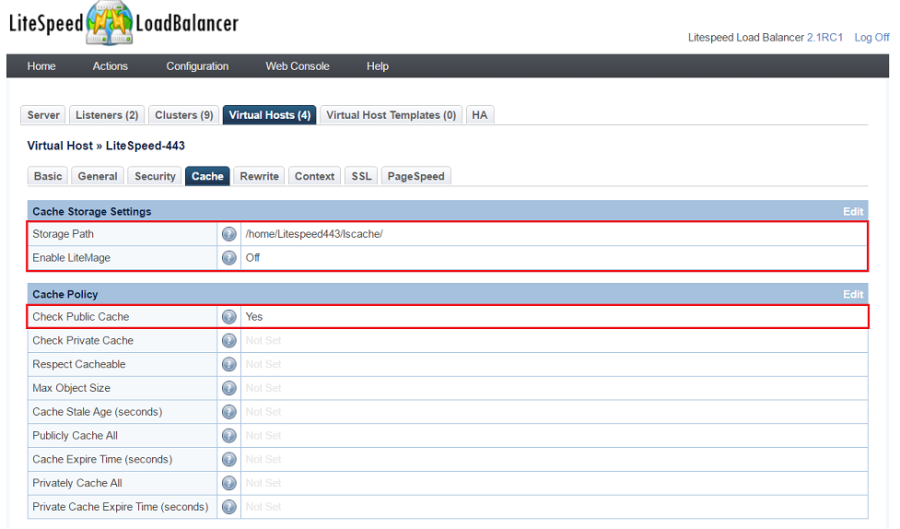Open the SSL sub-tab
This screenshot has width=900, height=529.
pos(362,176)
